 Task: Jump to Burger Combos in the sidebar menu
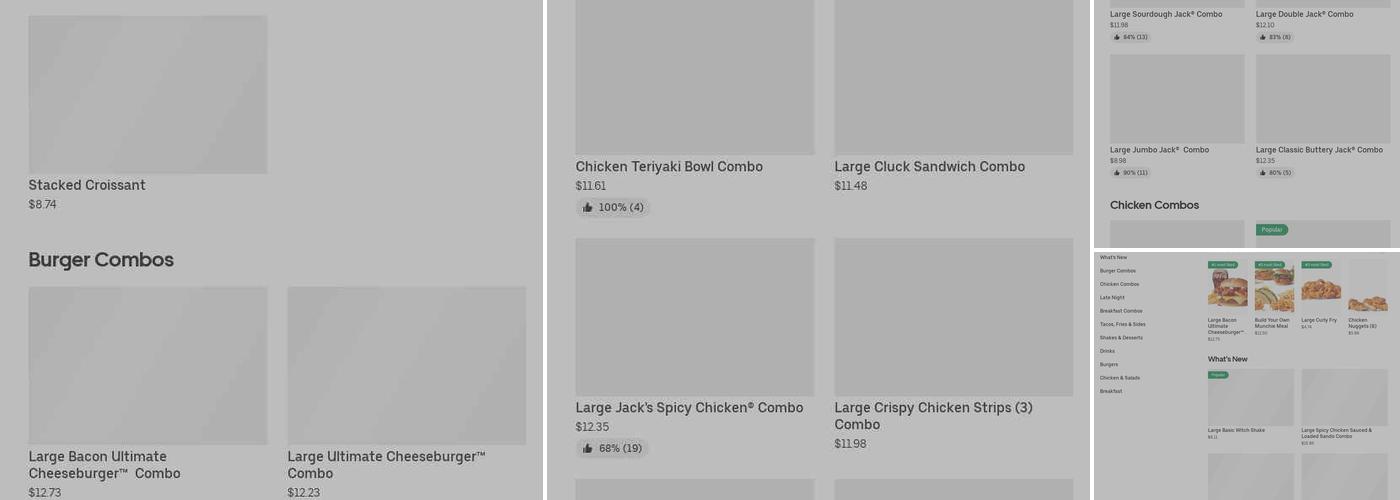[1118, 271]
